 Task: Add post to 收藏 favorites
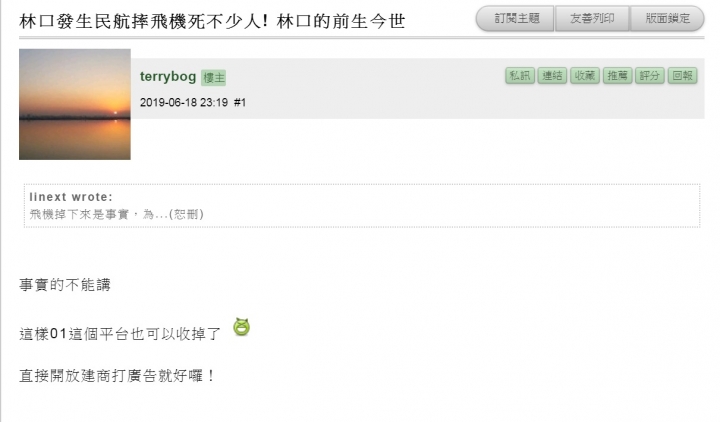585,75
